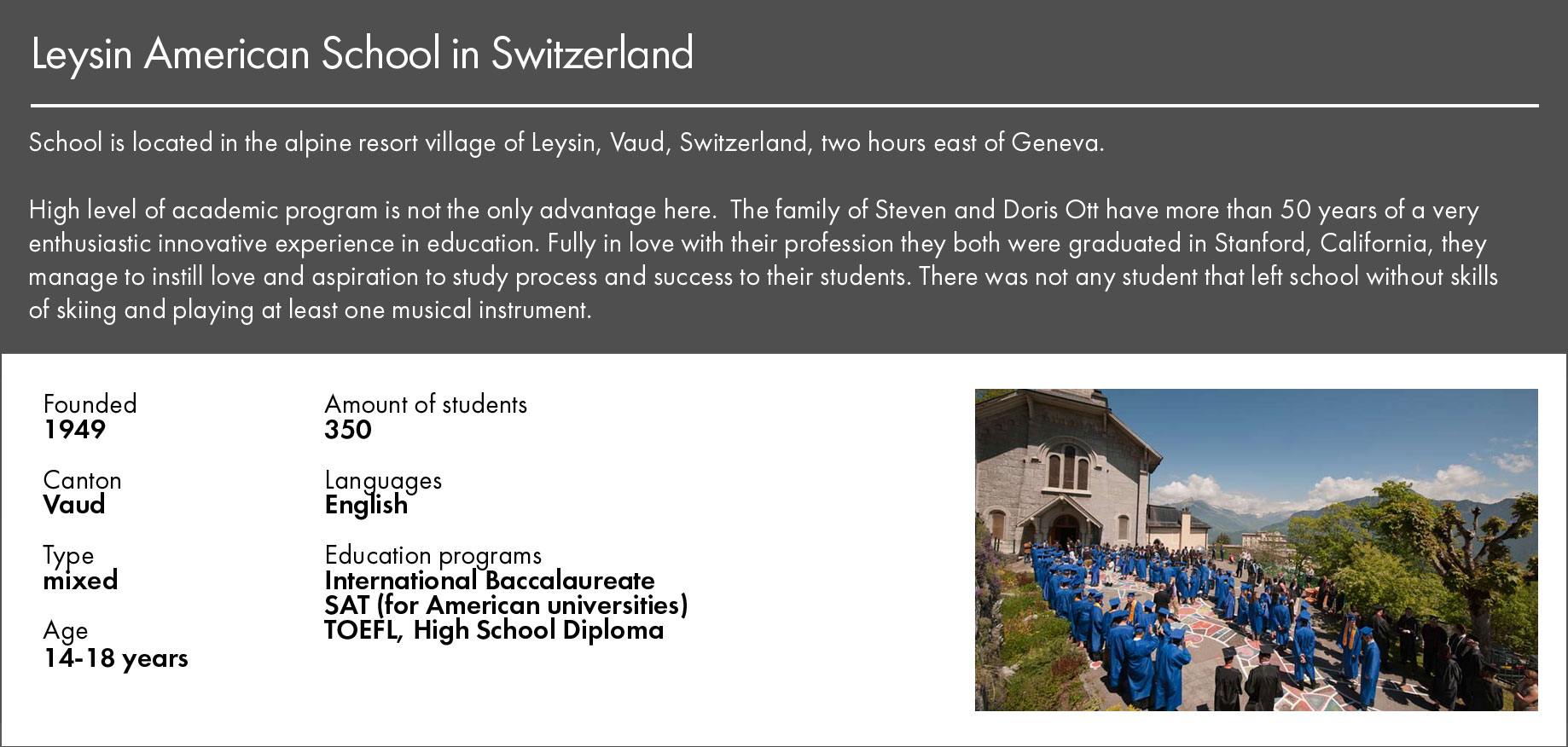Open the graduation ceremony photo
Image resolution: width=1568 pixels, height=747 pixels.
pyautogui.click(x=1256, y=550)
